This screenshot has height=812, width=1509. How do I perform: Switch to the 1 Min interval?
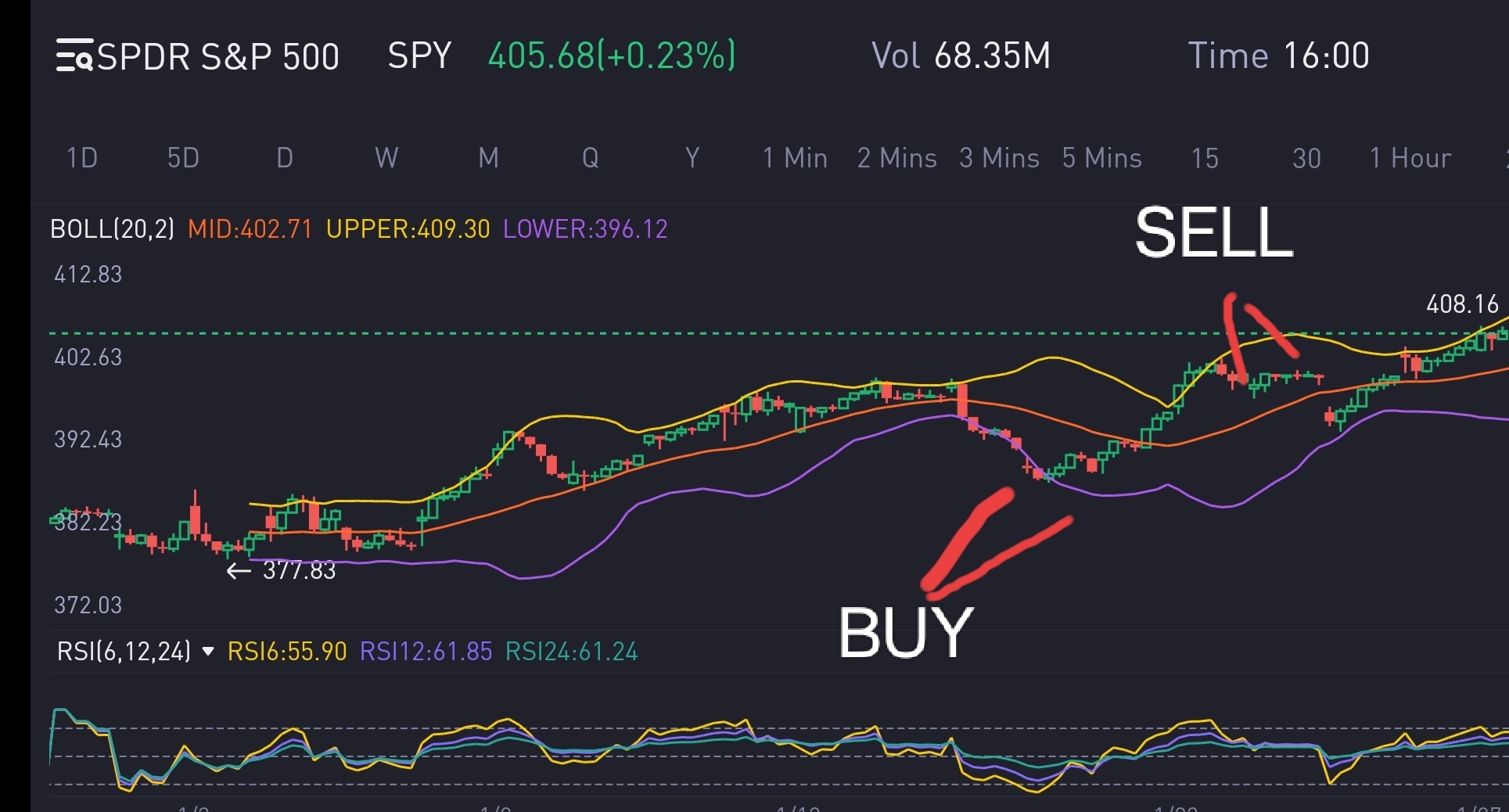tap(795, 158)
